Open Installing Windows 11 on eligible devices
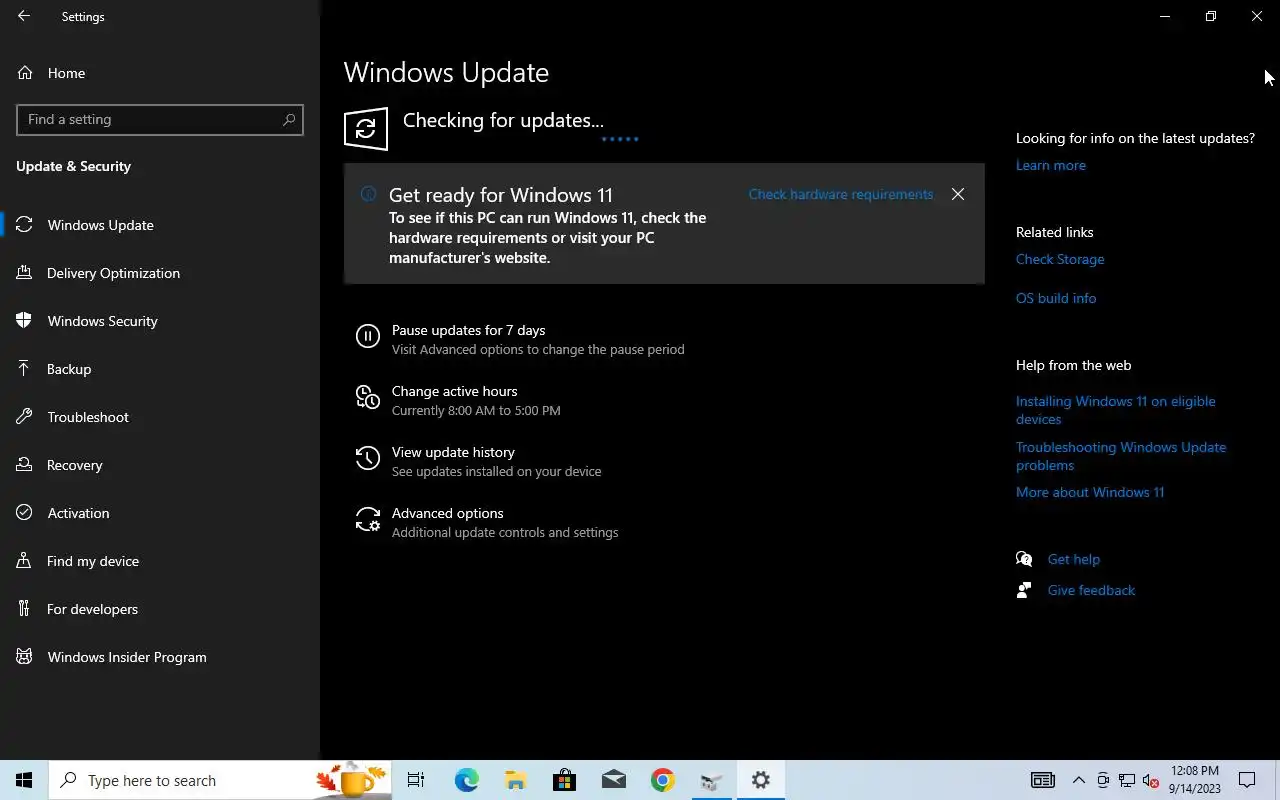 pos(1116,410)
